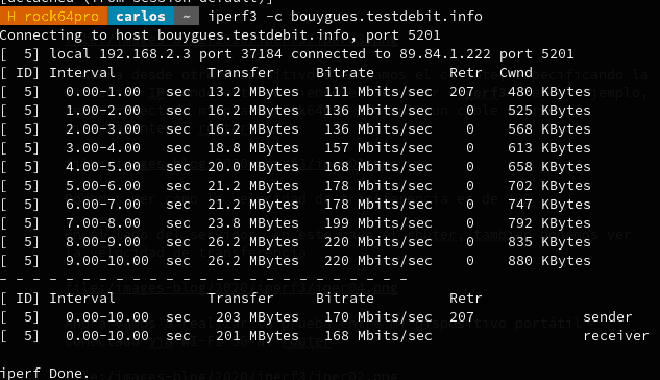Click the carlos username prompt segment

[141, 16]
